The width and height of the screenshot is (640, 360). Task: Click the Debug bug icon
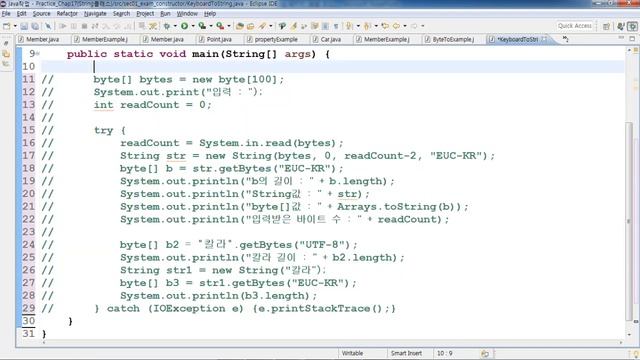tap(167, 26)
